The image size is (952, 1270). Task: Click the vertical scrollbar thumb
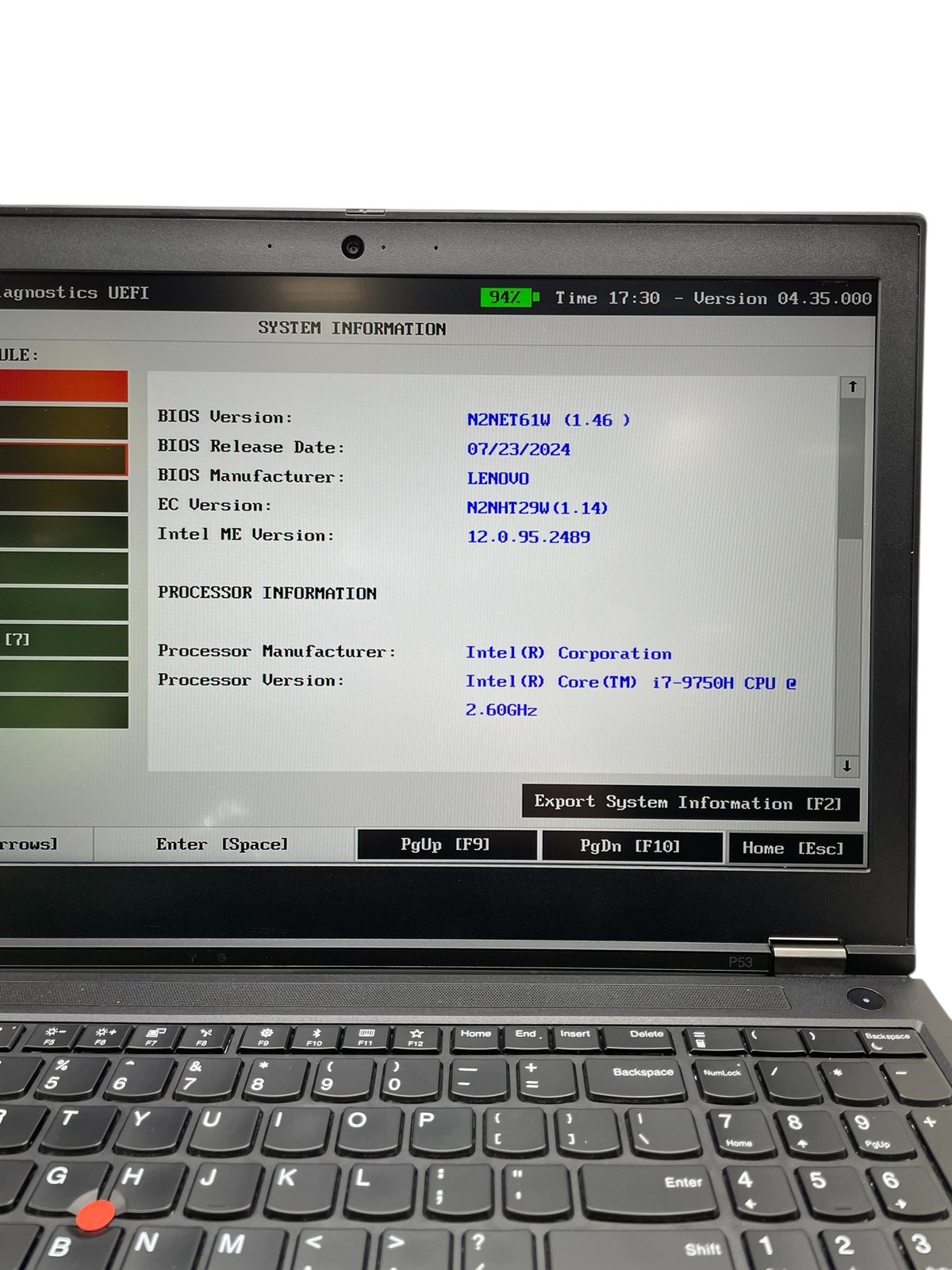(850, 468)
